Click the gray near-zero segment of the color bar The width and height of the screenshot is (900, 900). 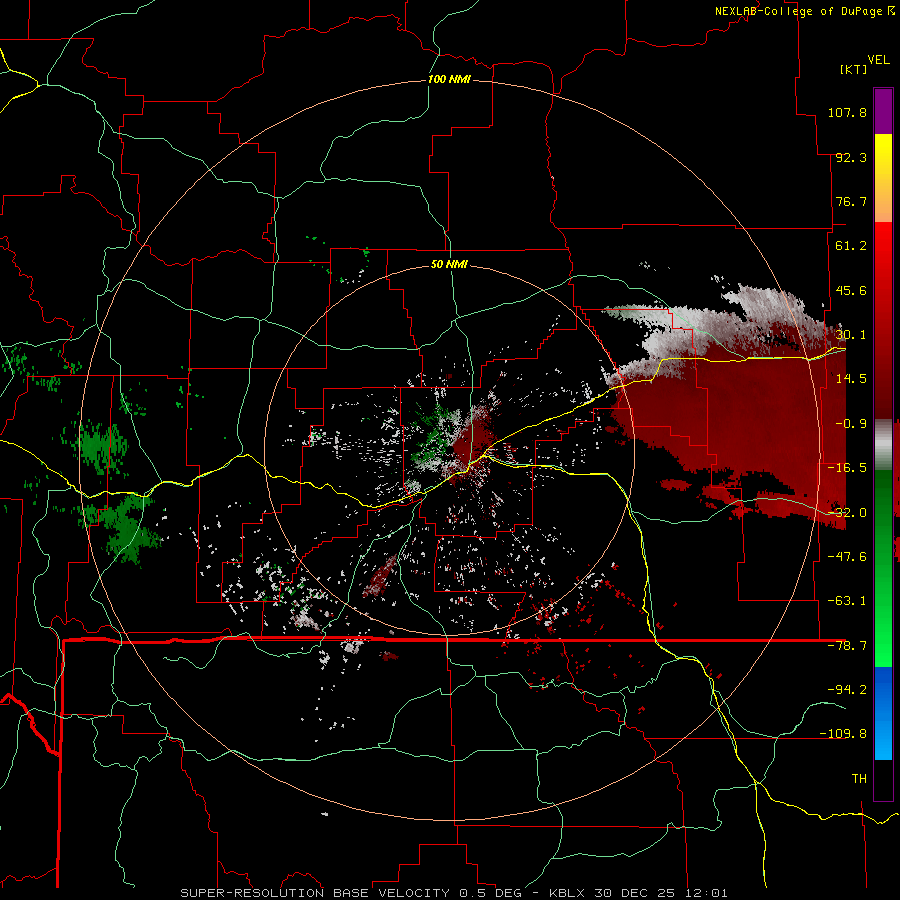click(883, 445)
